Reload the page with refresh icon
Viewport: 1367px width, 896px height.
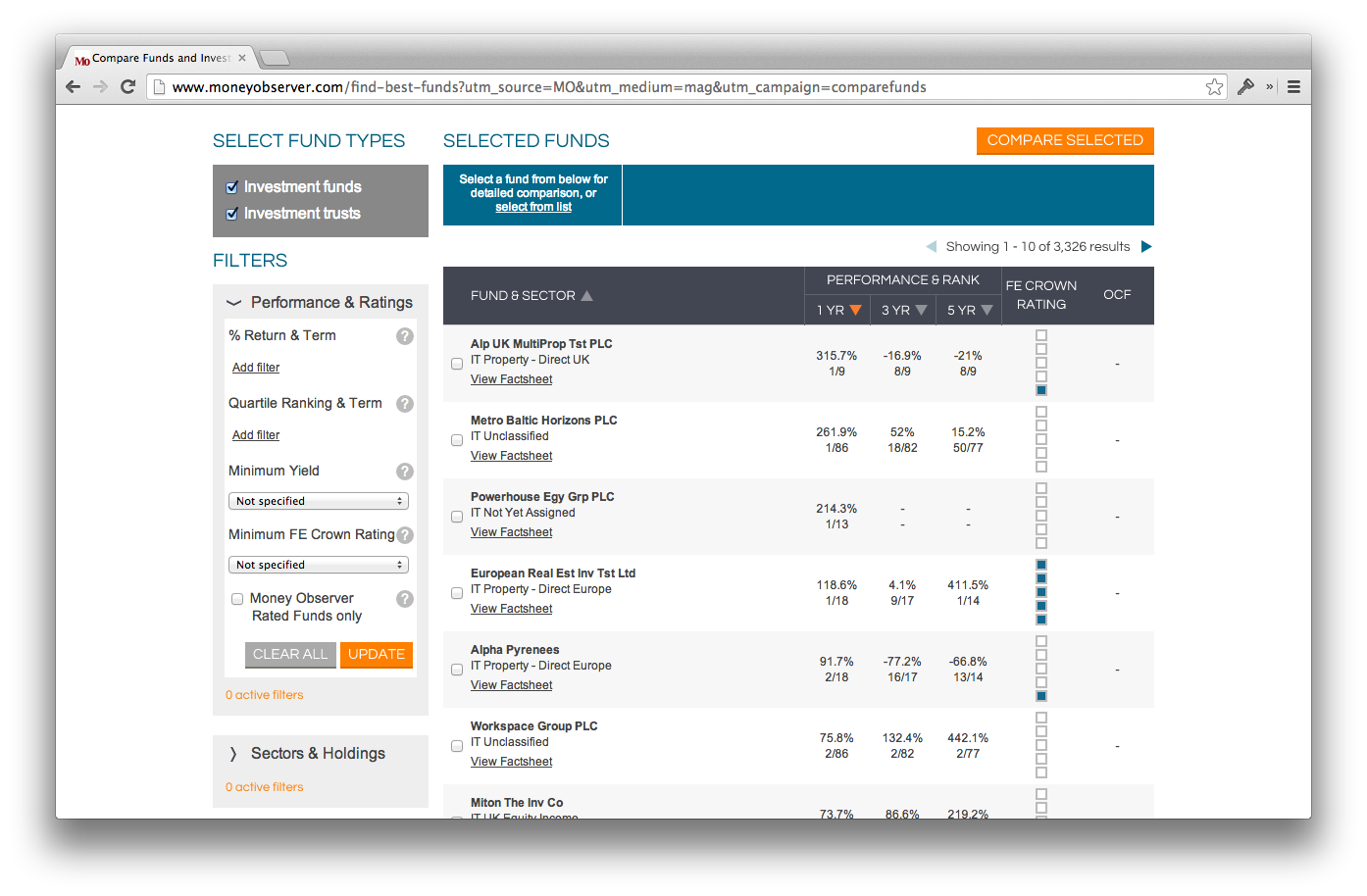pos(127,86)
